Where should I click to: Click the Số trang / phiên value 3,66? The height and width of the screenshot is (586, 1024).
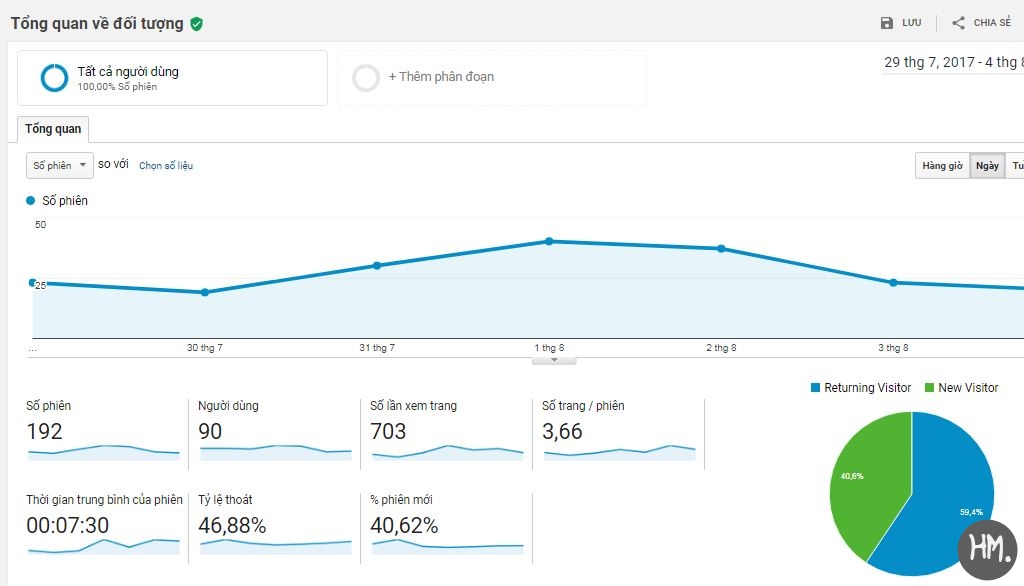click(562, 431)
